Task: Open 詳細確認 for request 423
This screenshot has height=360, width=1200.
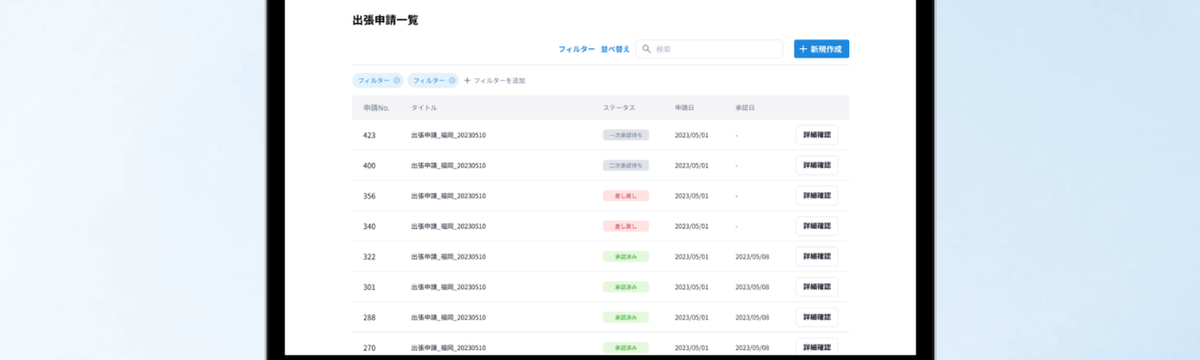Action: point(817,135)
